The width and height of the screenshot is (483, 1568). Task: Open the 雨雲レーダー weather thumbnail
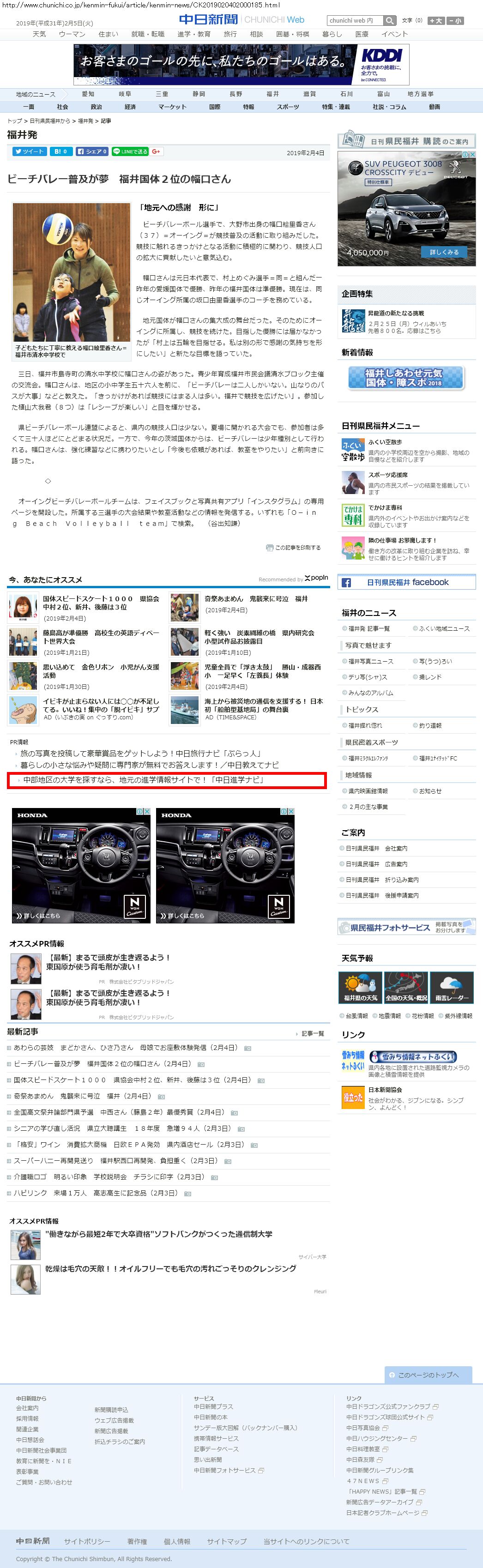pos(451,987)
